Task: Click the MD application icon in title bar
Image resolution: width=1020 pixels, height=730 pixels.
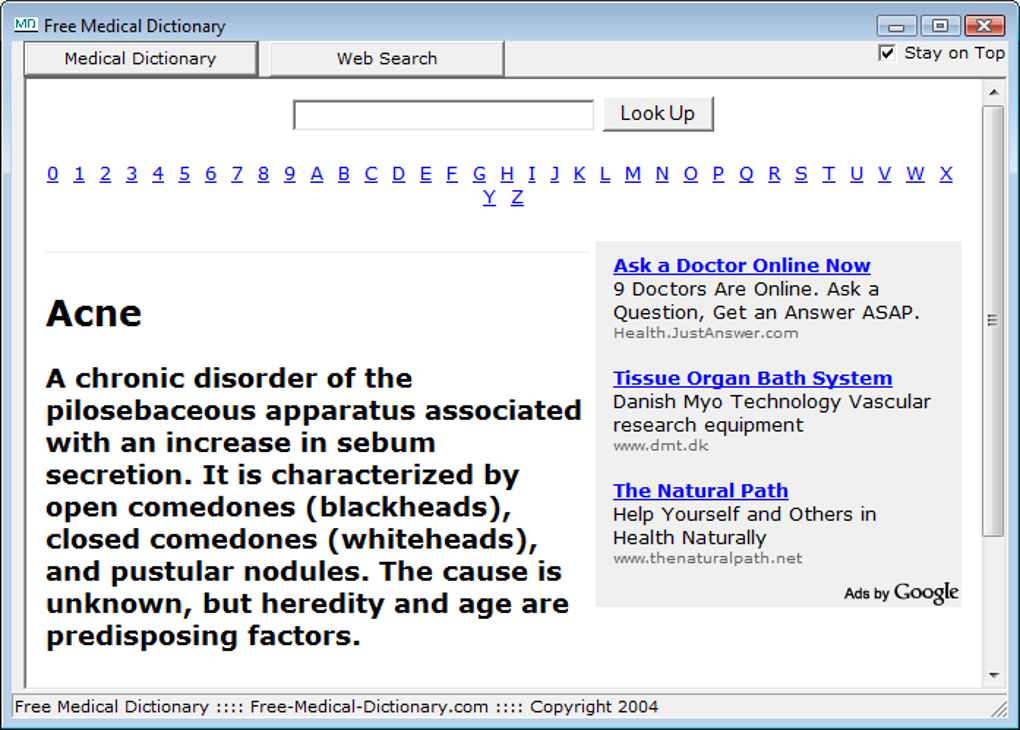Action: pos(26,25)
